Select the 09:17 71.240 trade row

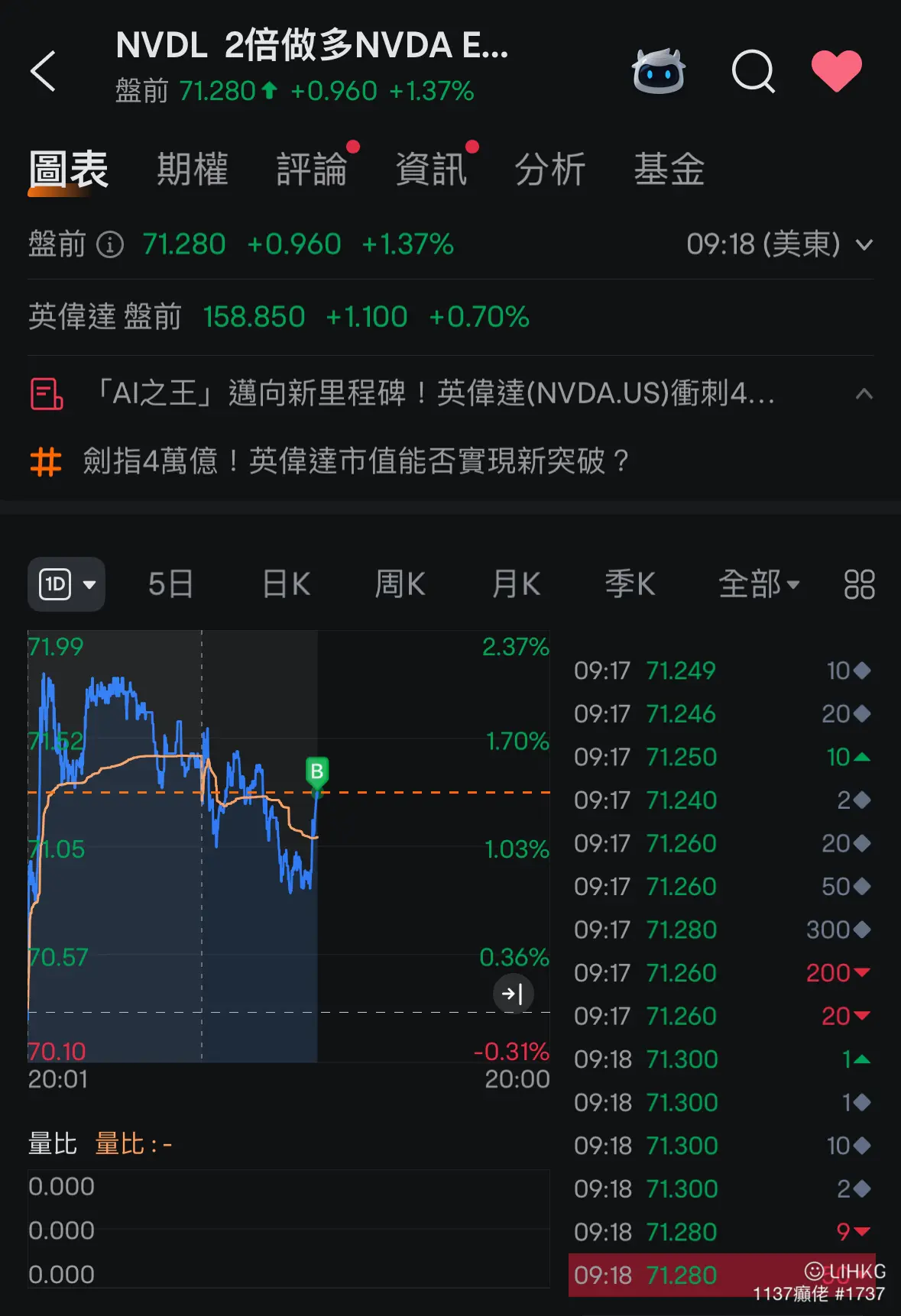722,800
